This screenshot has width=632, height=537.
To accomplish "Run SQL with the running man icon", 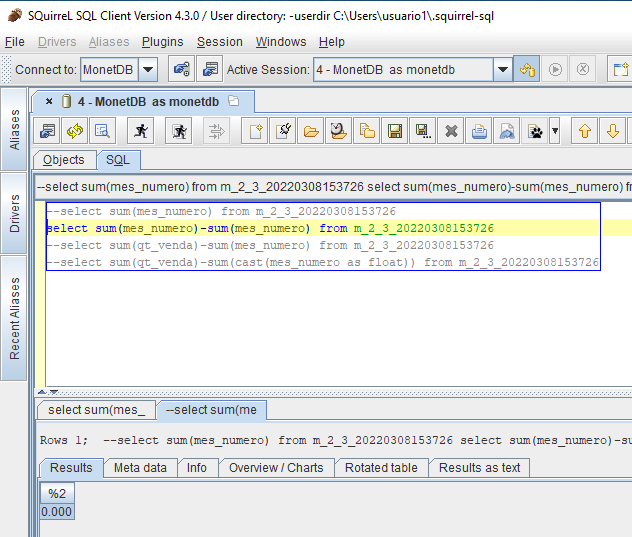I will [x=141, y=131].
